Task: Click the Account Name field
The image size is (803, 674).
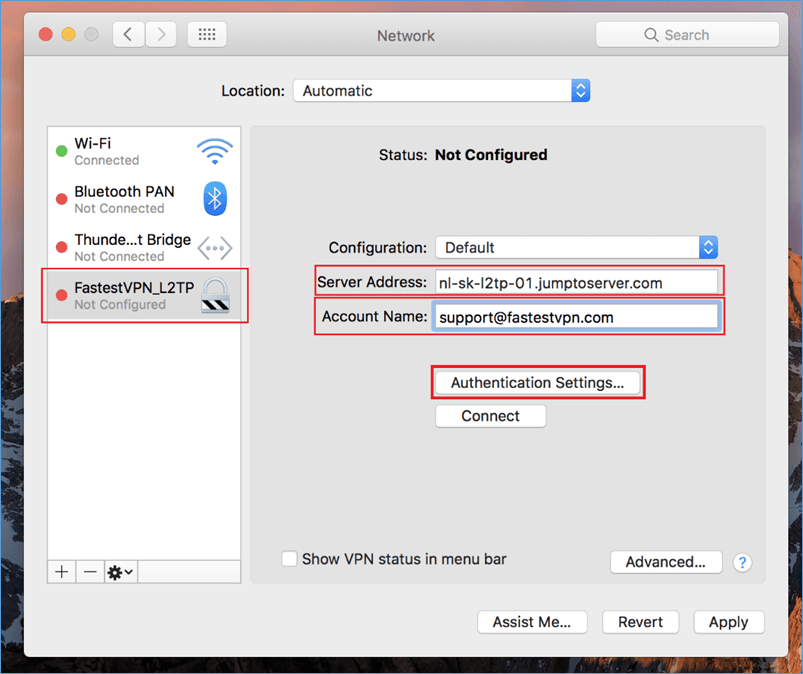Action: tap(576, 317)
